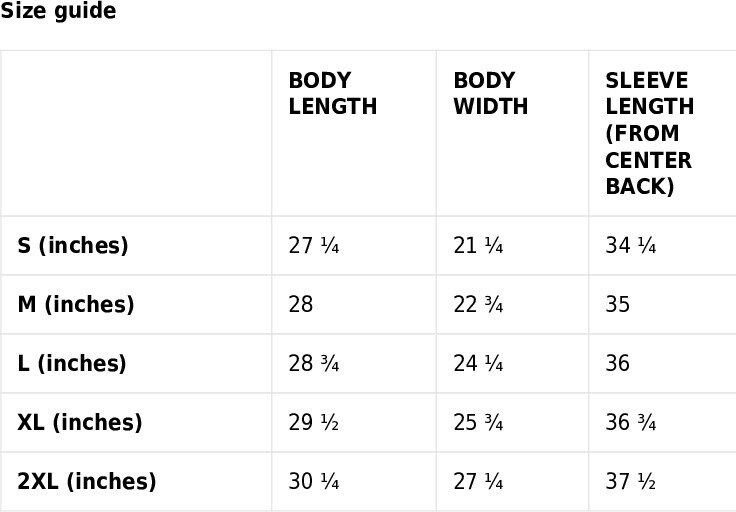736x512 pixels.
Task: Click the 28 ¾ body length cell
Action: click(314, 364)
